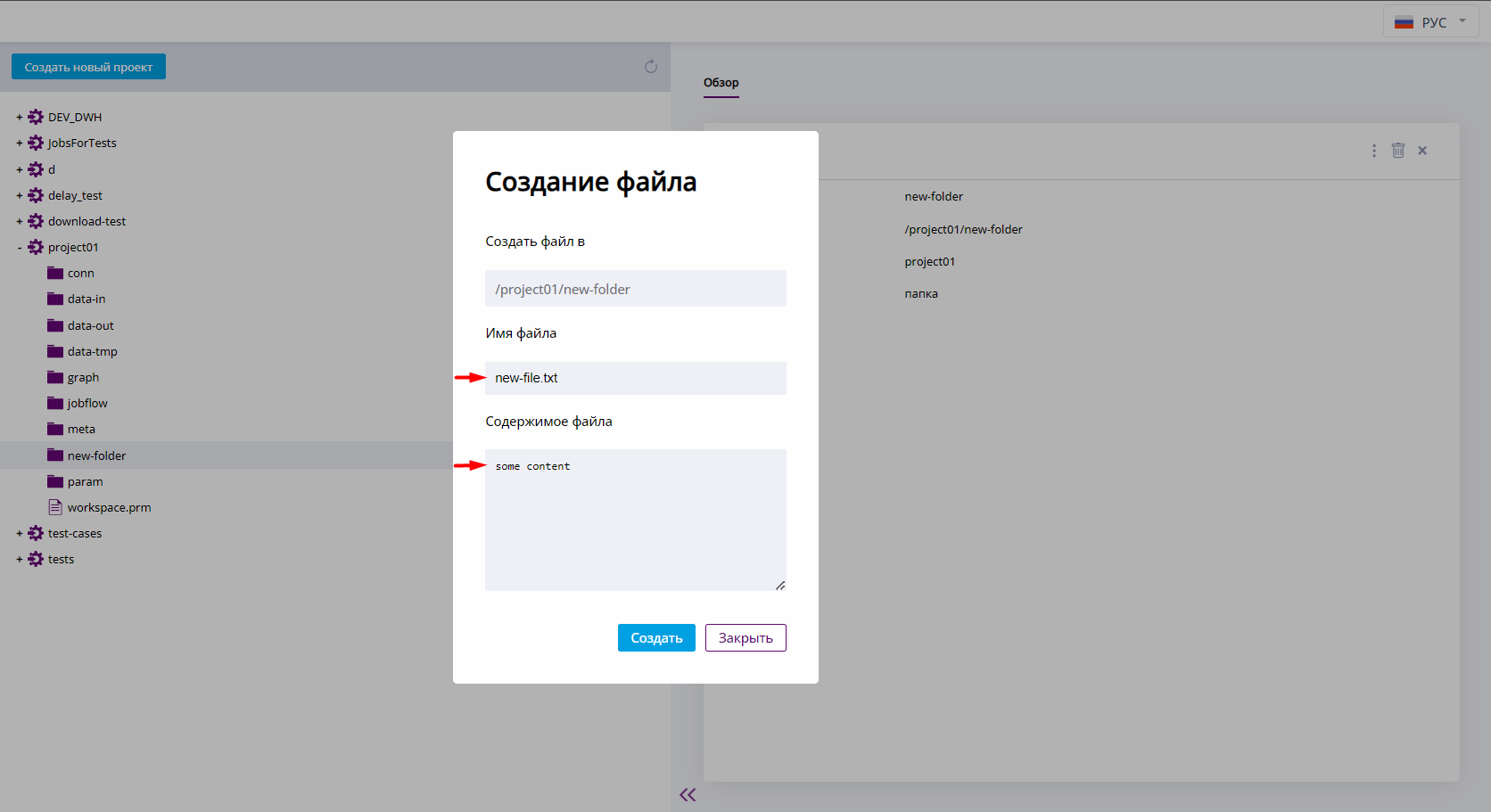1491x812 pixels.
Task: Click the workspace.prm file icon
Action: 55,507
